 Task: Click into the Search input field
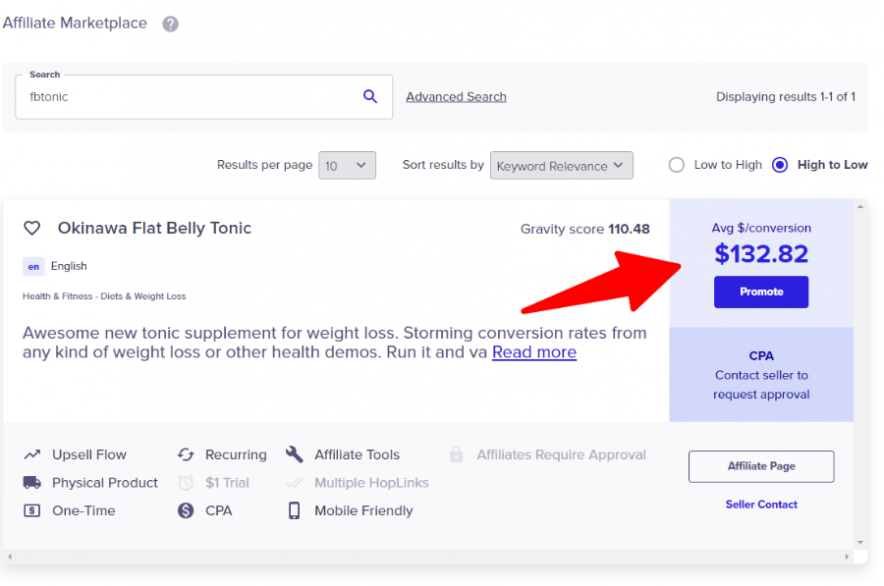[x=190, y=98]
